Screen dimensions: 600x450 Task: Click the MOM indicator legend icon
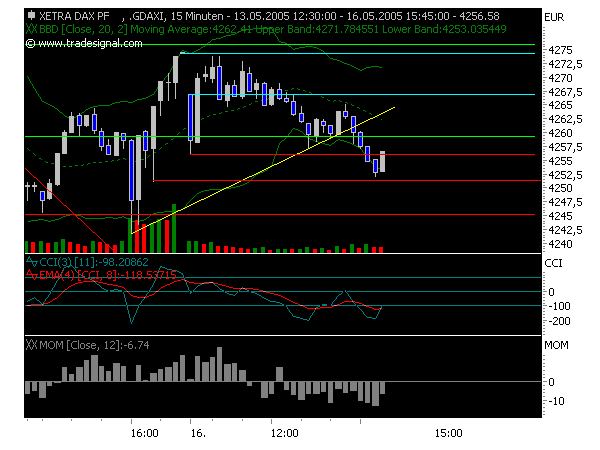(31, 345)
